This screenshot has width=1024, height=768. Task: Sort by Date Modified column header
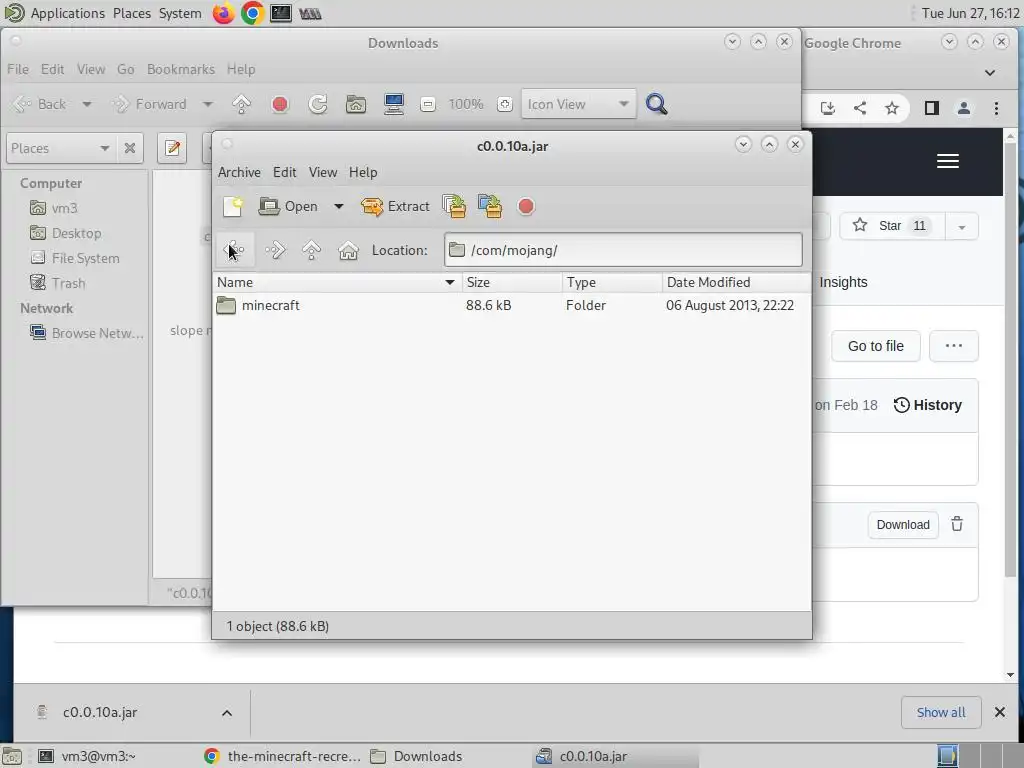[736, 282]
